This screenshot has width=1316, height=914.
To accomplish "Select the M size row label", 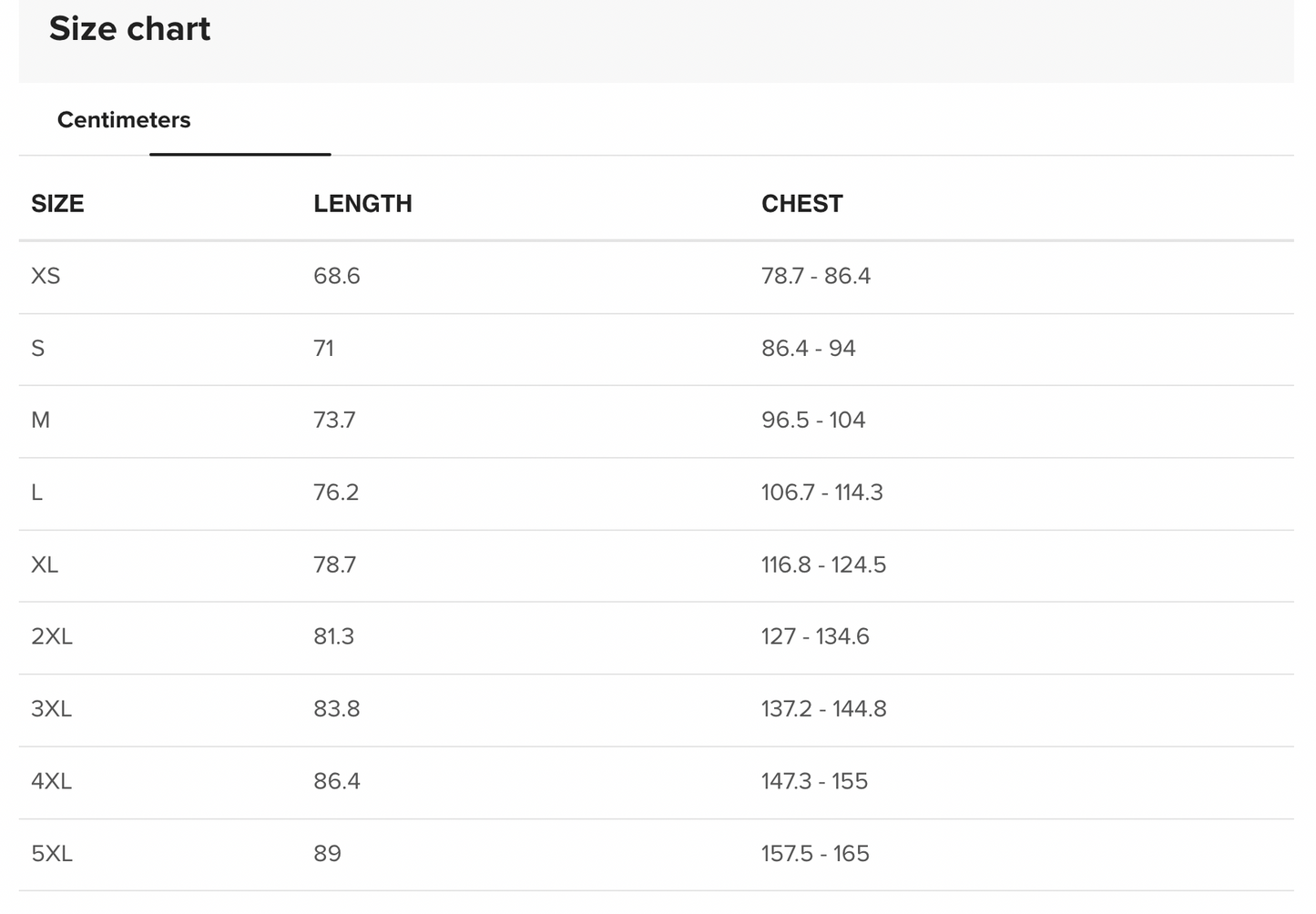I will click(x=41, y=421).
